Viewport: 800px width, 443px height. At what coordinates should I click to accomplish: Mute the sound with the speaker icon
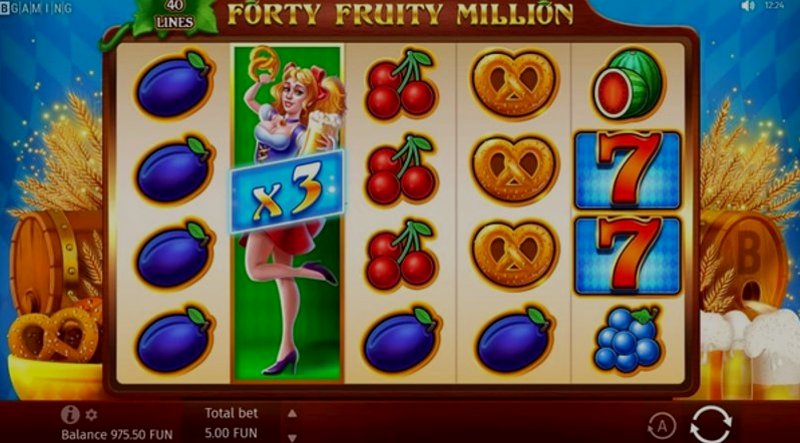(748, 6)
